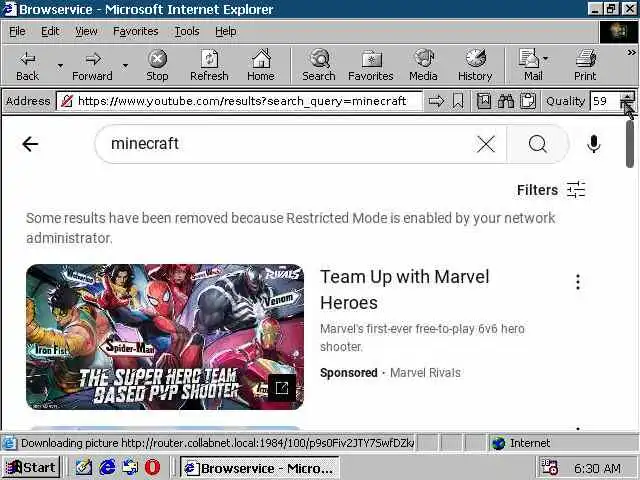
Task: Open the Windows Start menu
Action: point(31,467)
